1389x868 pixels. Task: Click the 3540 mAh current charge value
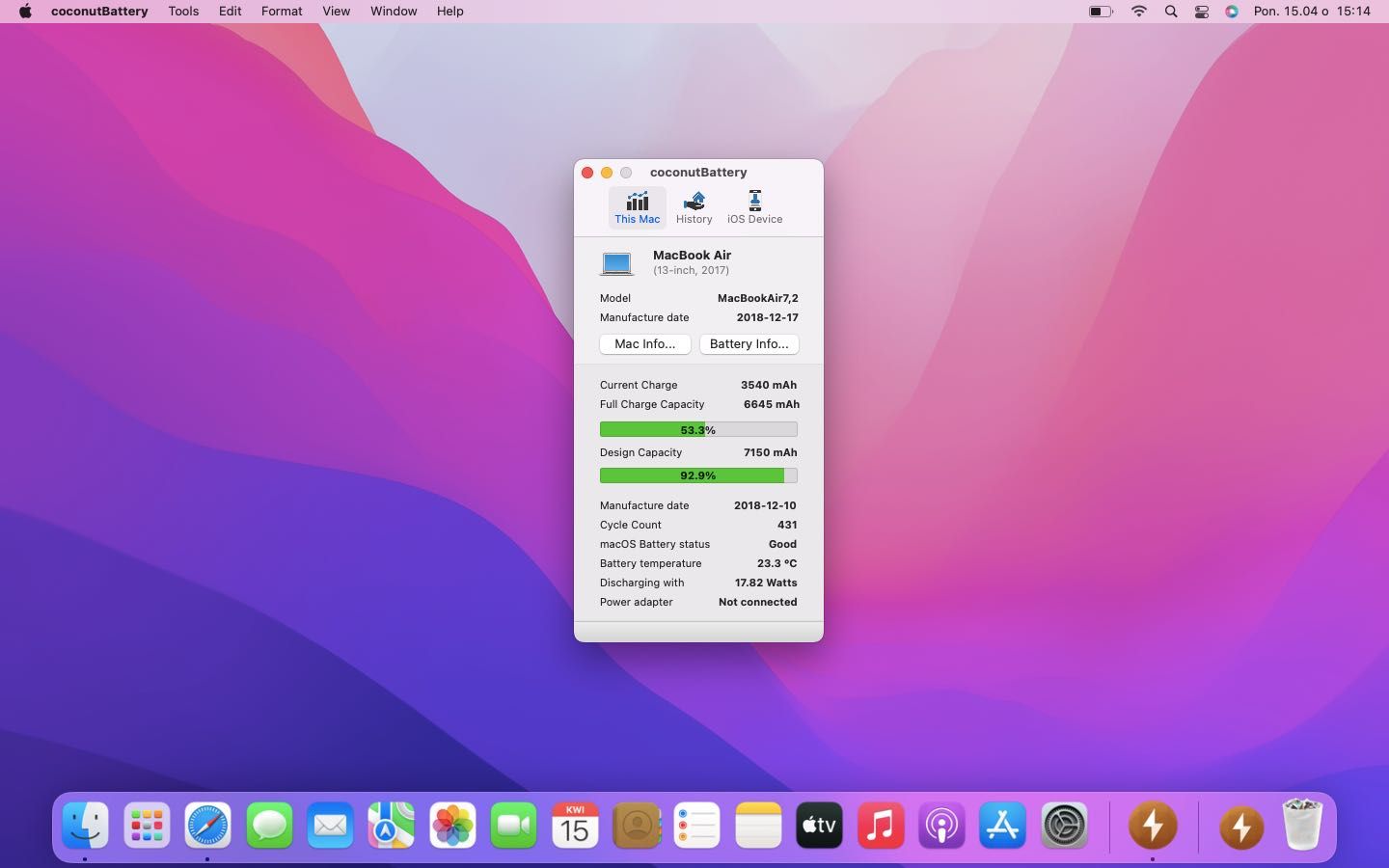tap(769, 385)
